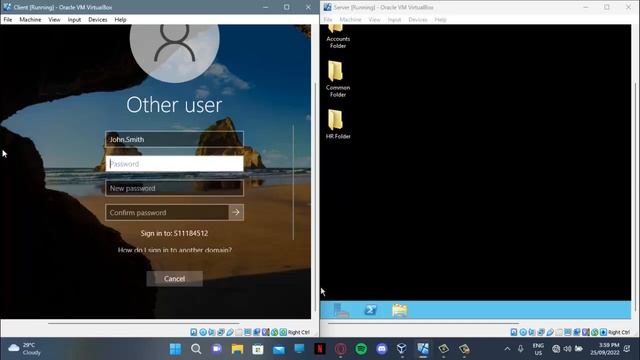Click USB indicator in Server status bar
The image size is (640, 360).
550,332
